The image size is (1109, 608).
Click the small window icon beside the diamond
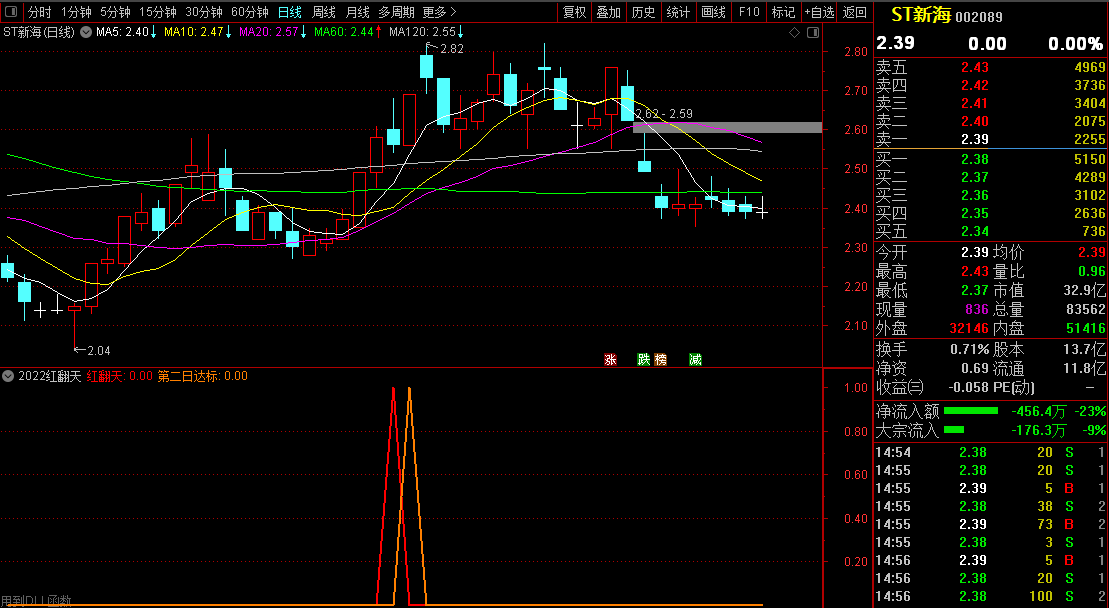(x=809, y=33)
